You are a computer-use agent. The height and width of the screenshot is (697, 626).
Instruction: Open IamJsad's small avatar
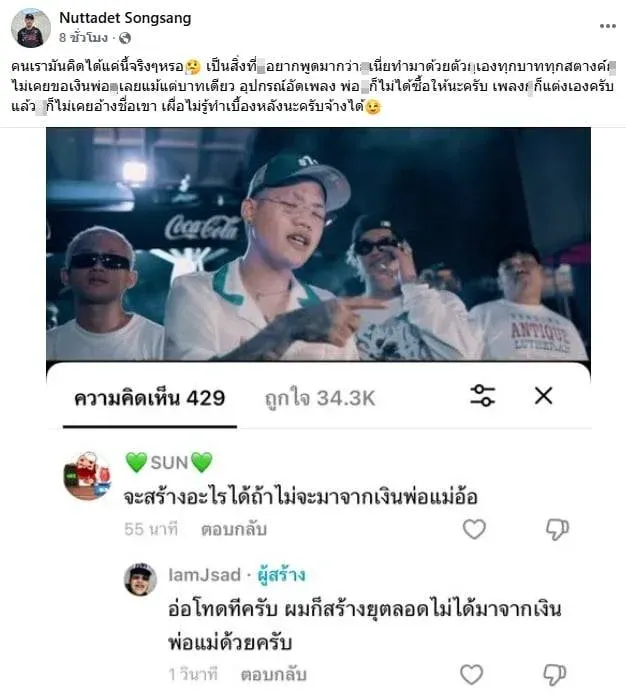pos(140,579)
